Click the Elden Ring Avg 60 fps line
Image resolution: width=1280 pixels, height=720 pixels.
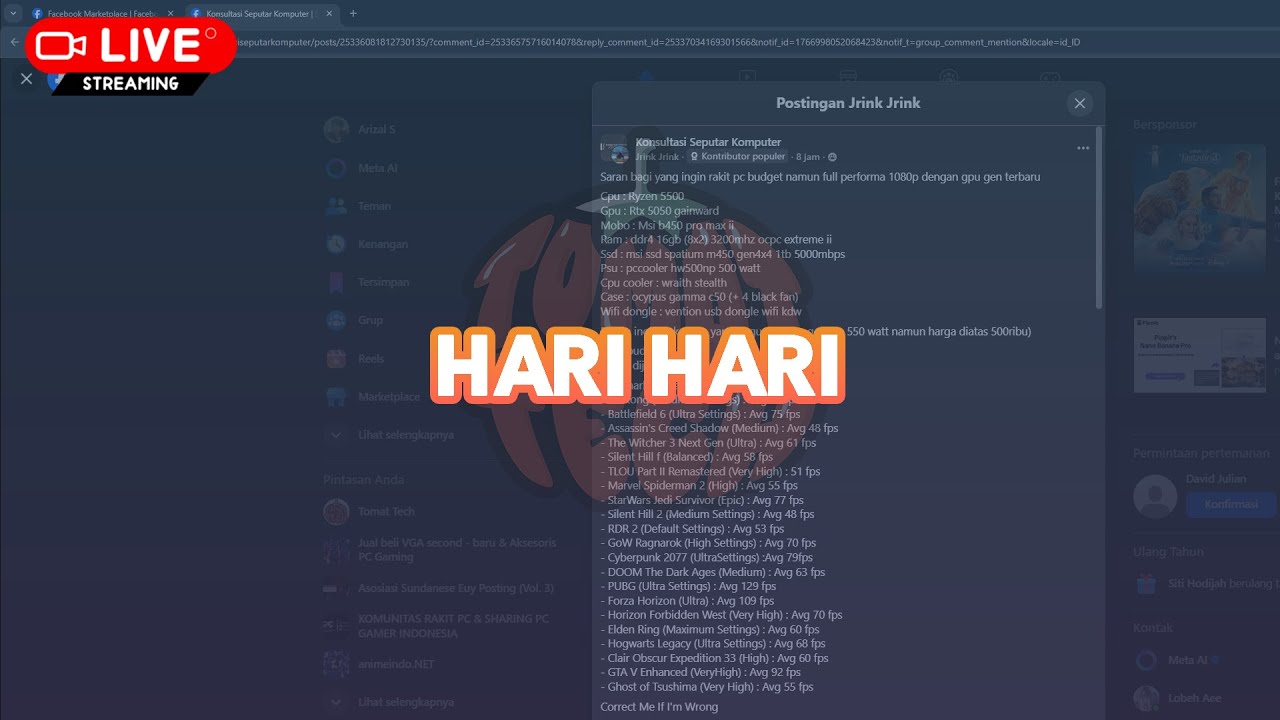click(710, 629)
